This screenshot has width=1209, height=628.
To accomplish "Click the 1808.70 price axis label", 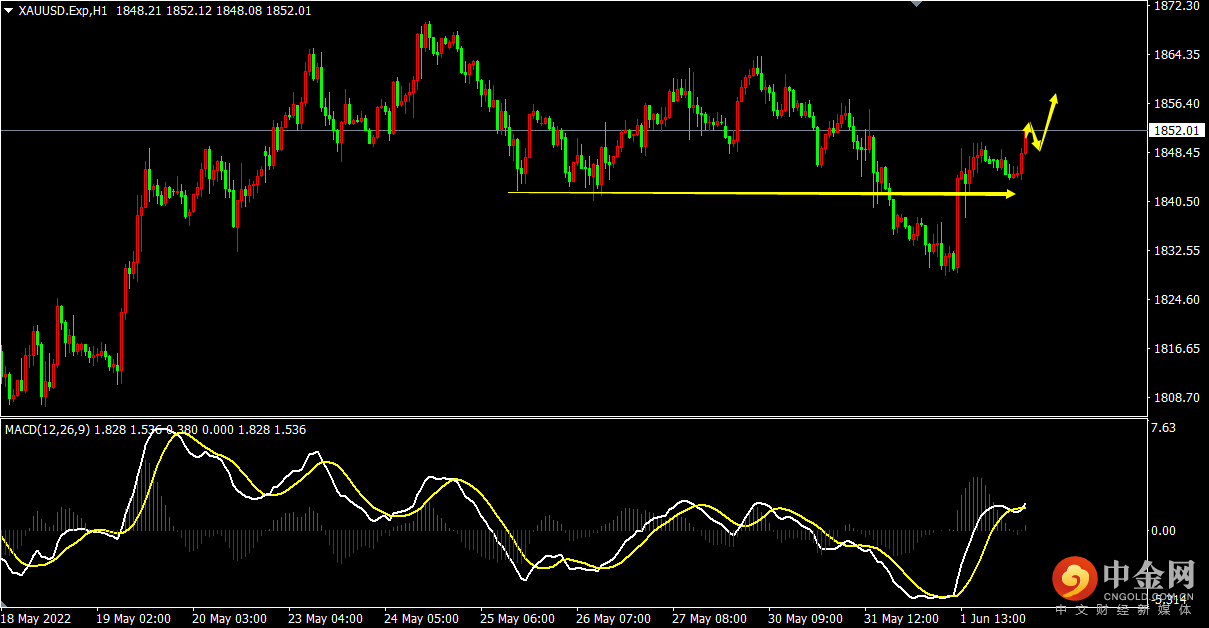I will pyautogui.click(x=1175, y=398).
